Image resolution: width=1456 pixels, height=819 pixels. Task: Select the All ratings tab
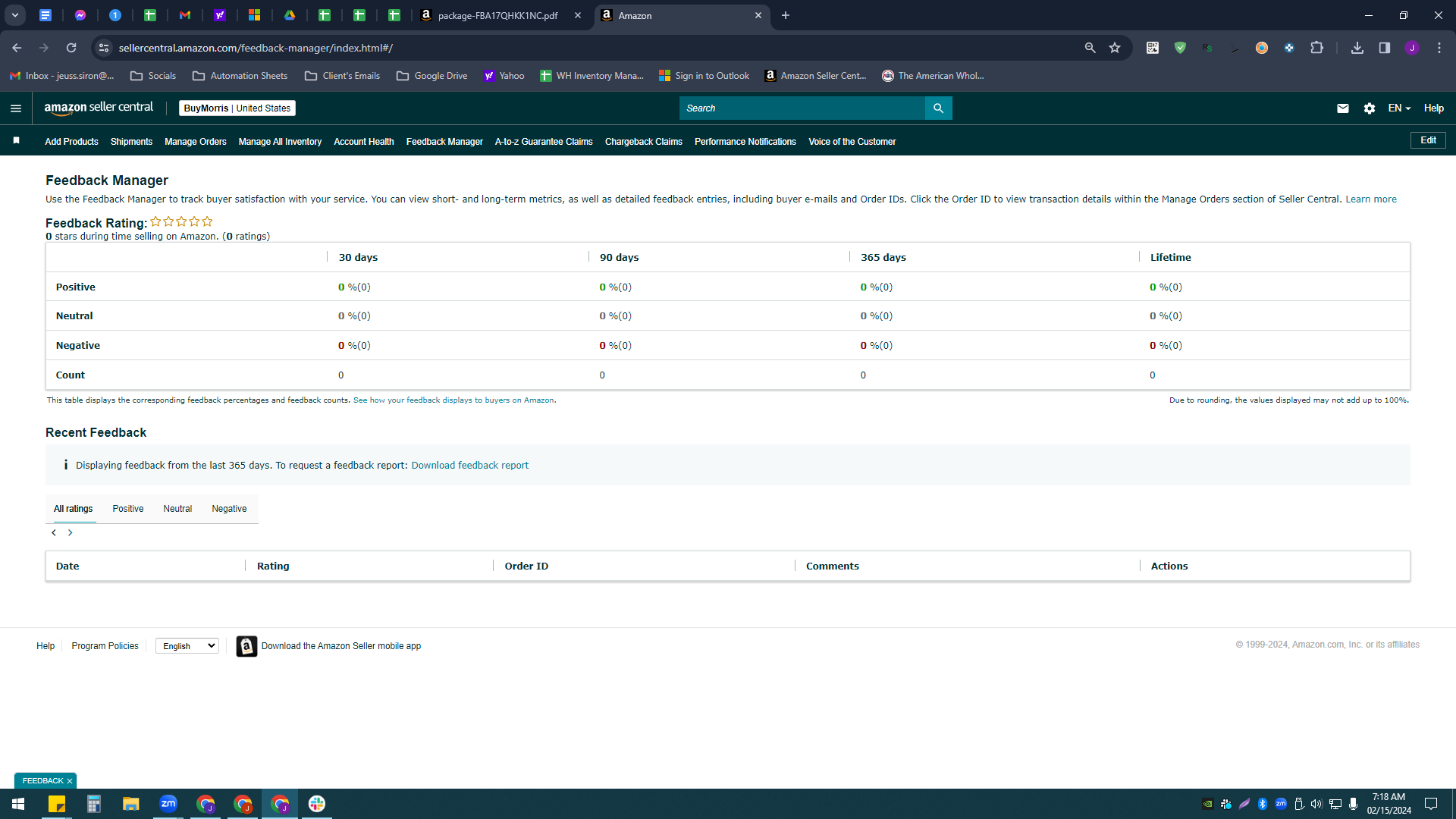point(74,509)
